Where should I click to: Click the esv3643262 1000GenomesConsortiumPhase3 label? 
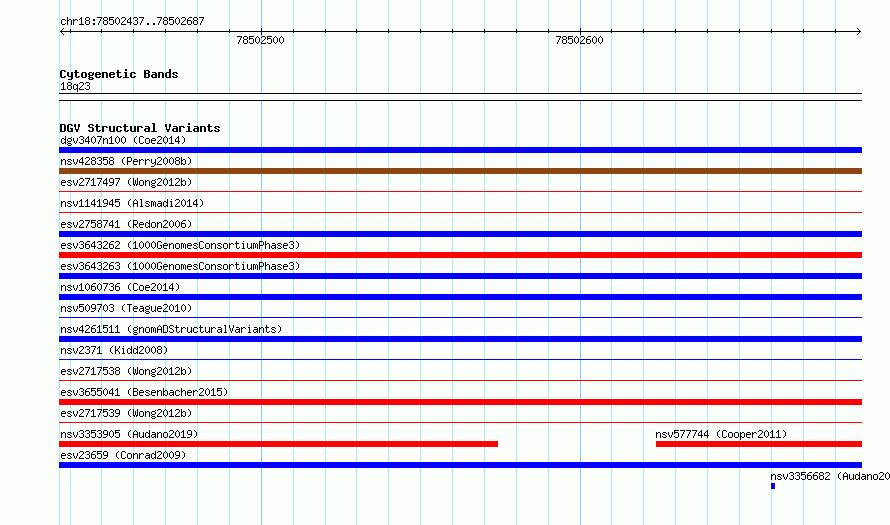coord(180,245)
